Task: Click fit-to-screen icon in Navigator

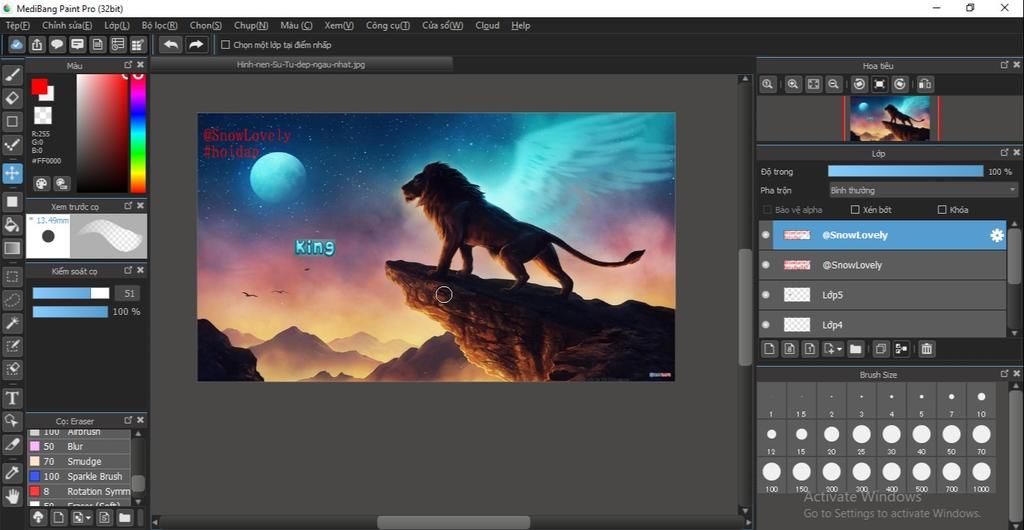Action: [814, 84]
